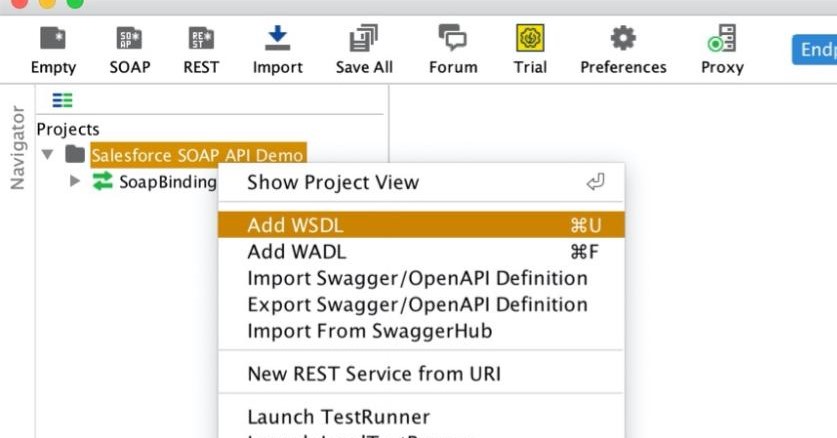The image size is (837, 438).
Task: Click the Trial toolbar icon
Action: 530,40
